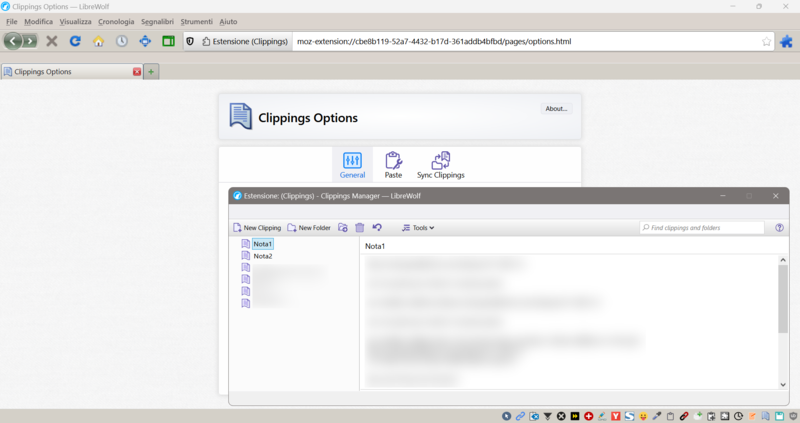Select the Nota1 clipping in the tree
Screen dimensions: 800x423
pyautogui.click(x=263, y=244)
